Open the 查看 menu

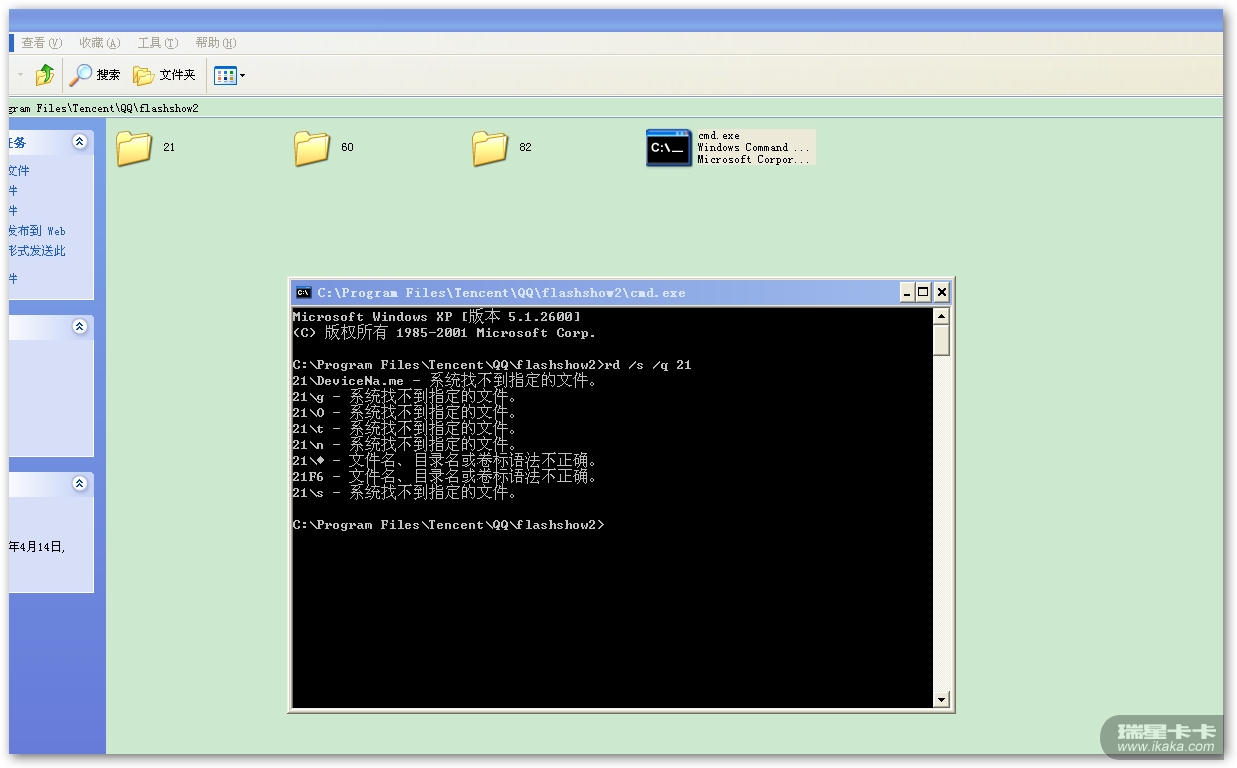41,43
